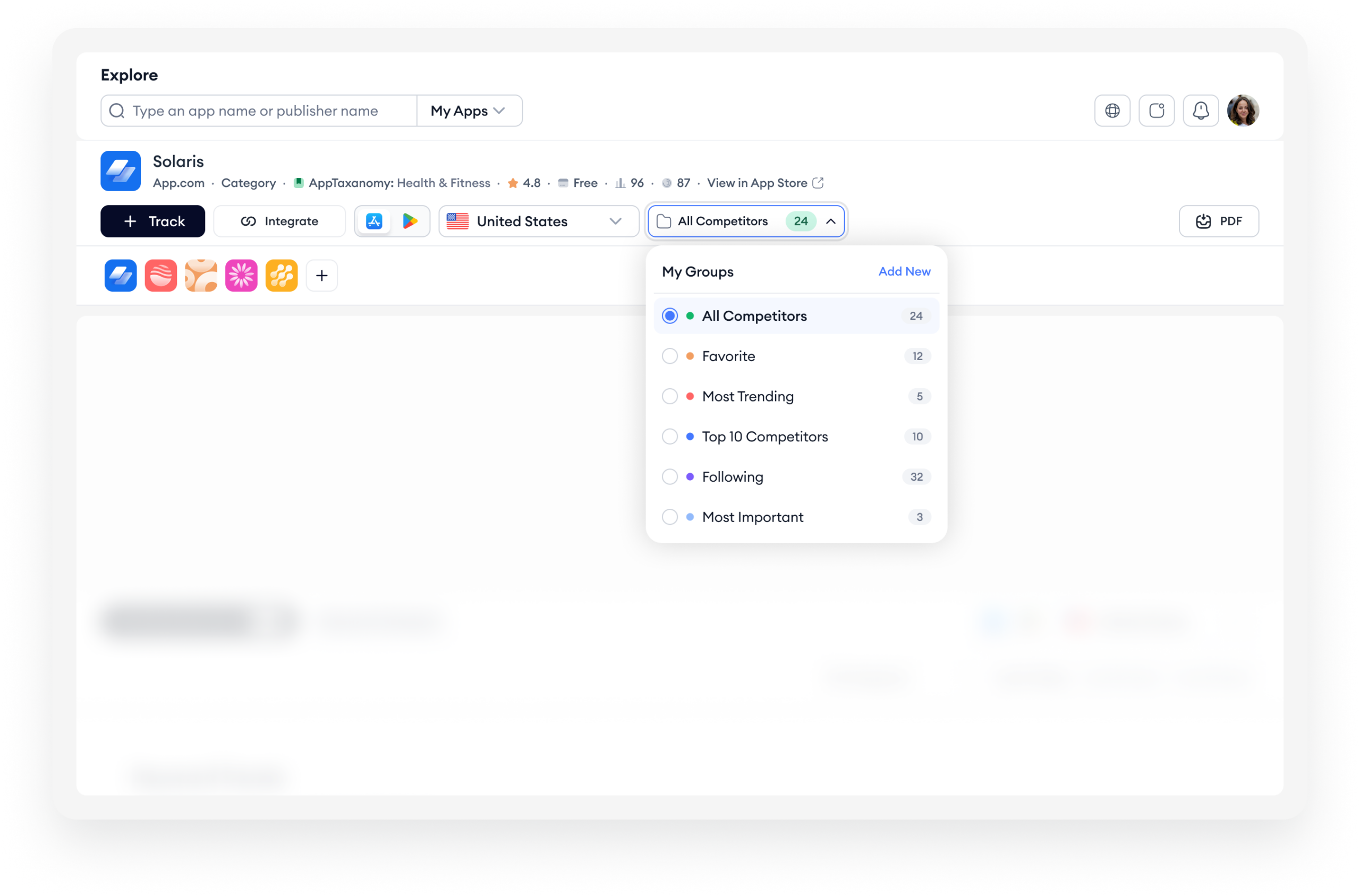Click the Most Trending label text
This screenshot has width=1360, height=896.
[x=747, y=396]
